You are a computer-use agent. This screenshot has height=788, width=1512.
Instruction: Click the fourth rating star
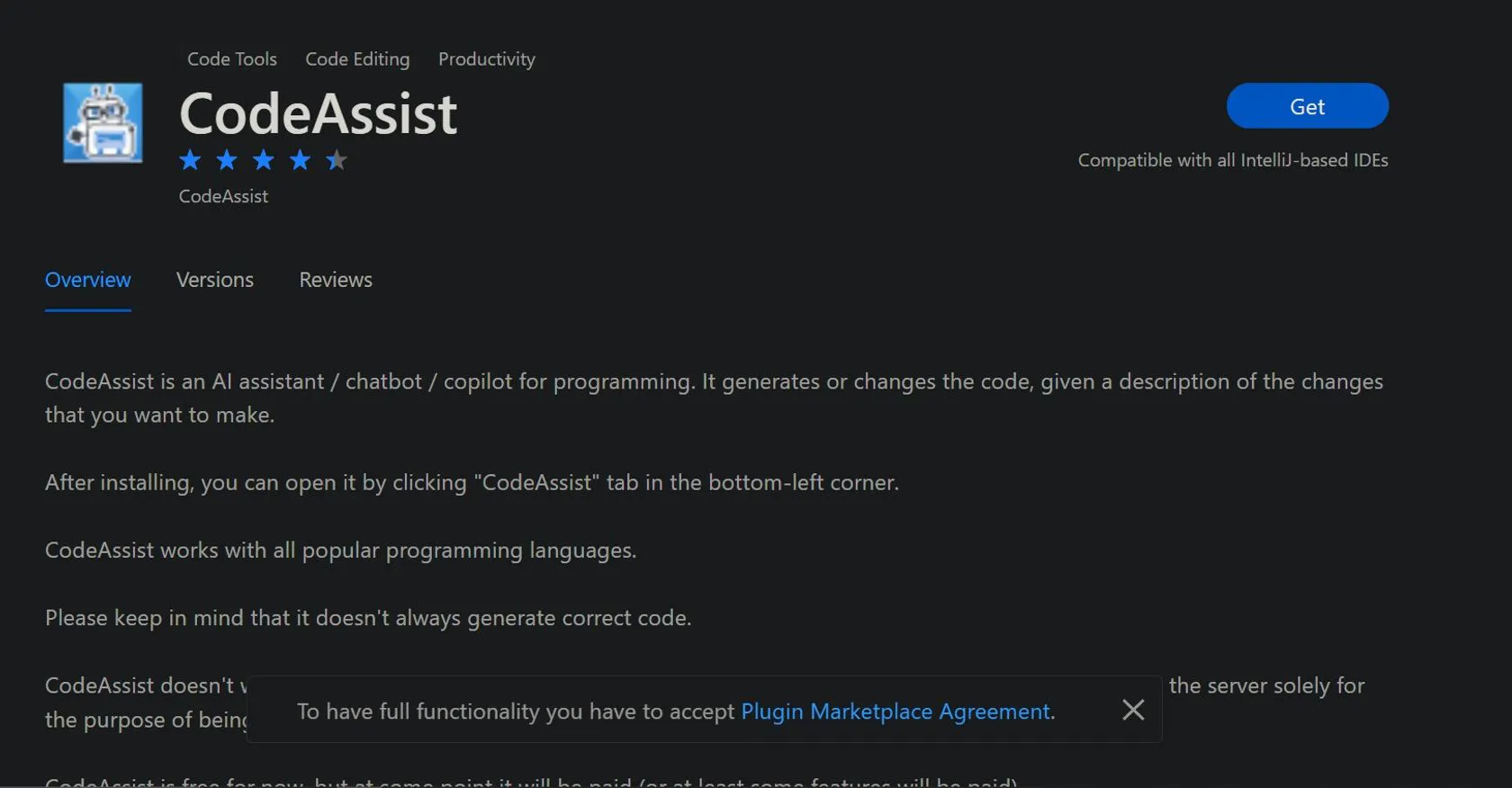(300, 160)
